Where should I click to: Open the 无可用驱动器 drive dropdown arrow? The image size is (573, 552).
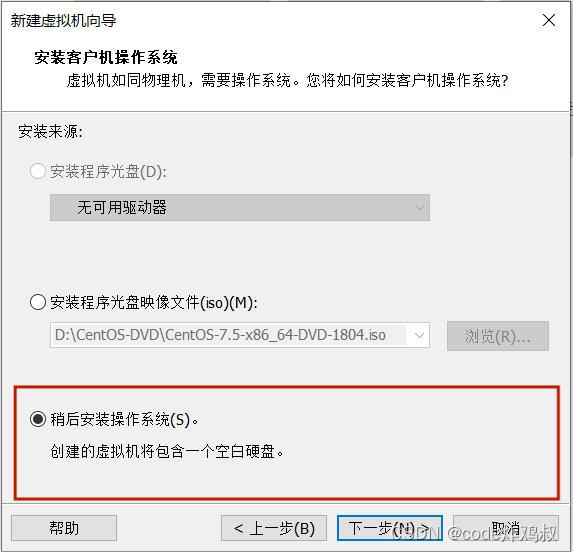click(419, 208)
